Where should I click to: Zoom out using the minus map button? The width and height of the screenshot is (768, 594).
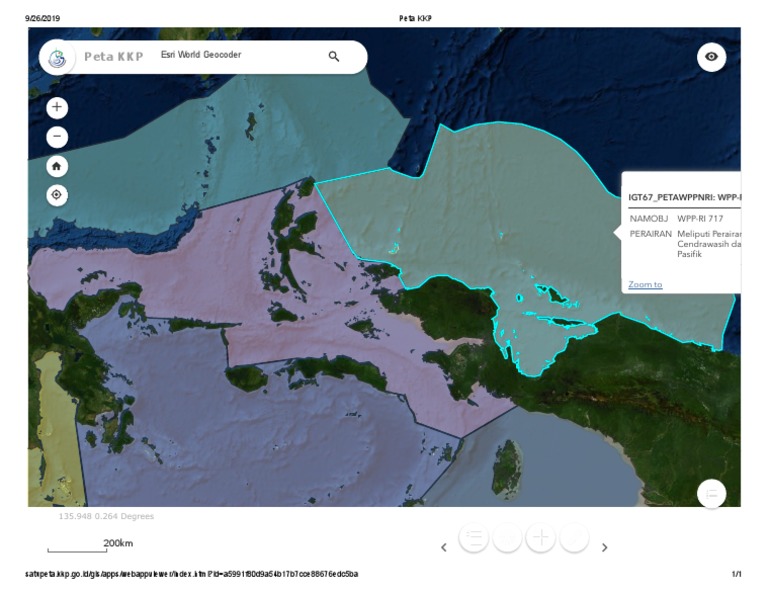[x=57, y=137]
